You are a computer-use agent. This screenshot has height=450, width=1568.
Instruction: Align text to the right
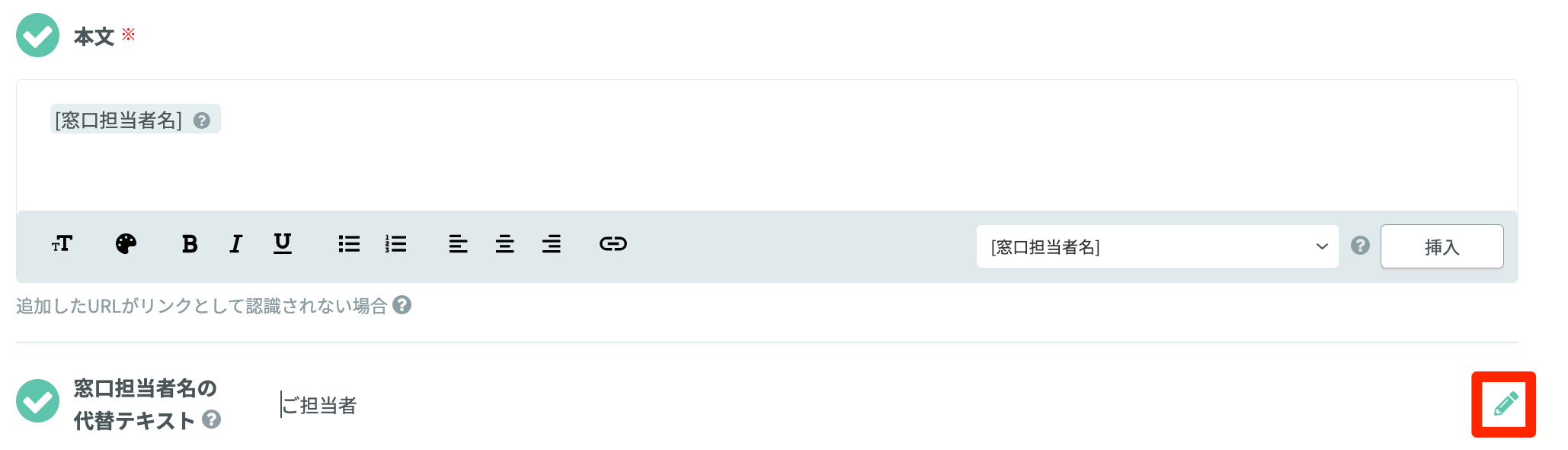coord(552,244)
